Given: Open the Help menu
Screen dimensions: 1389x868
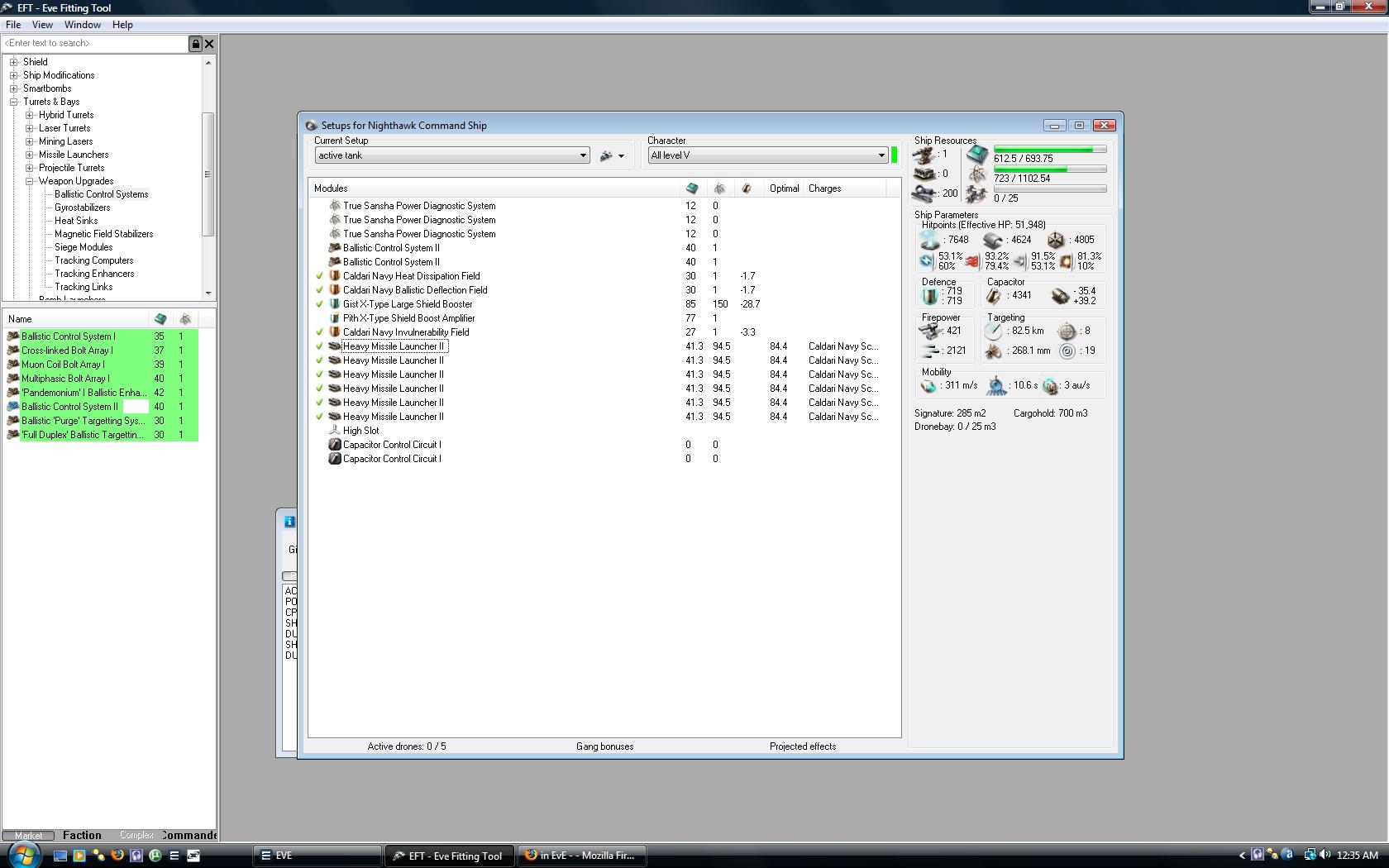Looking at the screenshot, I should (122, 25).
